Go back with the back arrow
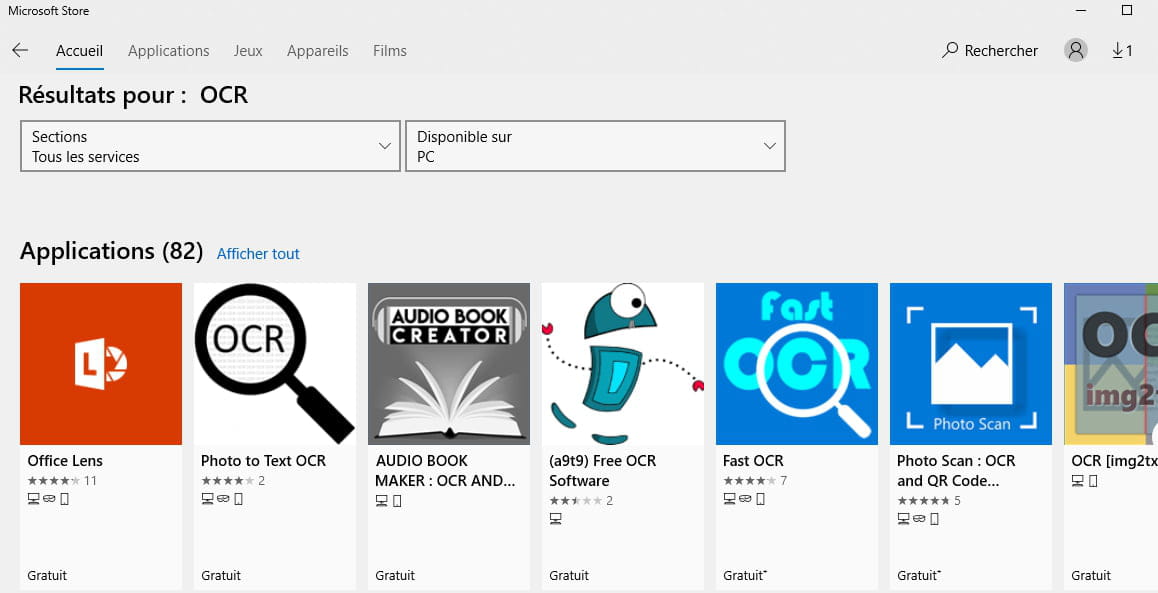Image resolution: width=1158 pixels, height=593 pixels. (20, 50)
